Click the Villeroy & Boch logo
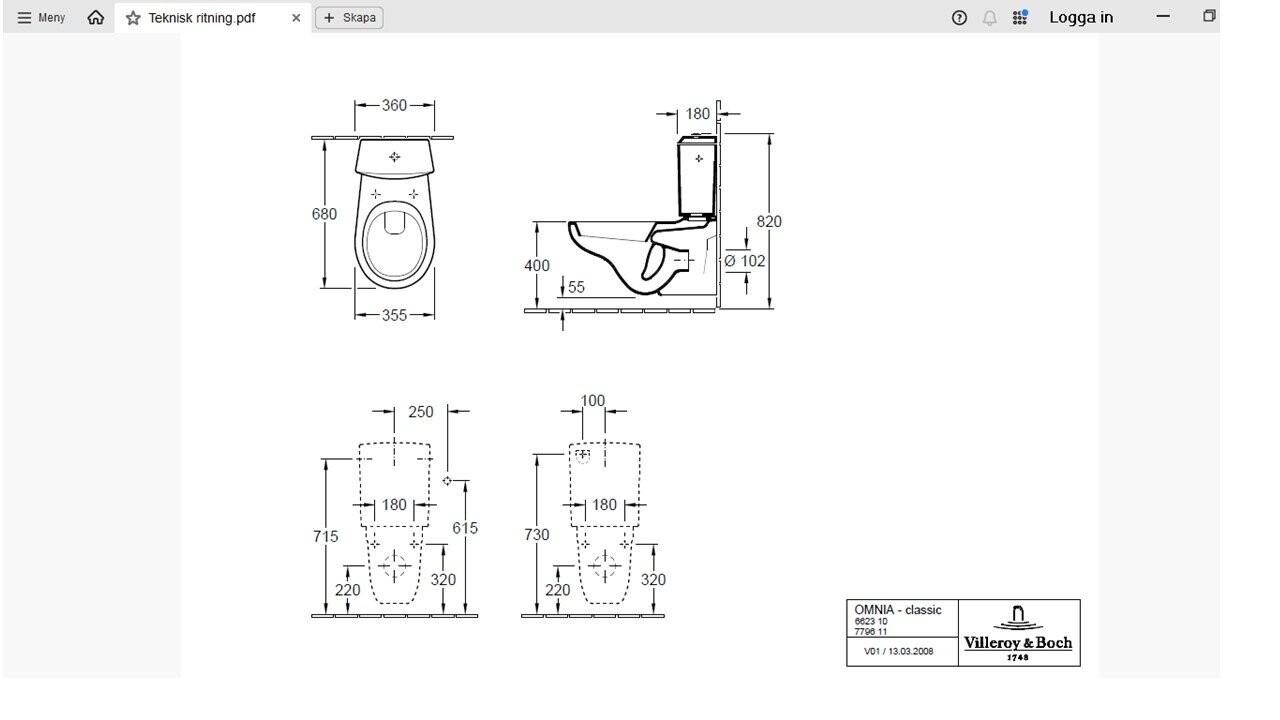The height and width of the screenshot is (720, 1280). click(x=1017, y=632)
